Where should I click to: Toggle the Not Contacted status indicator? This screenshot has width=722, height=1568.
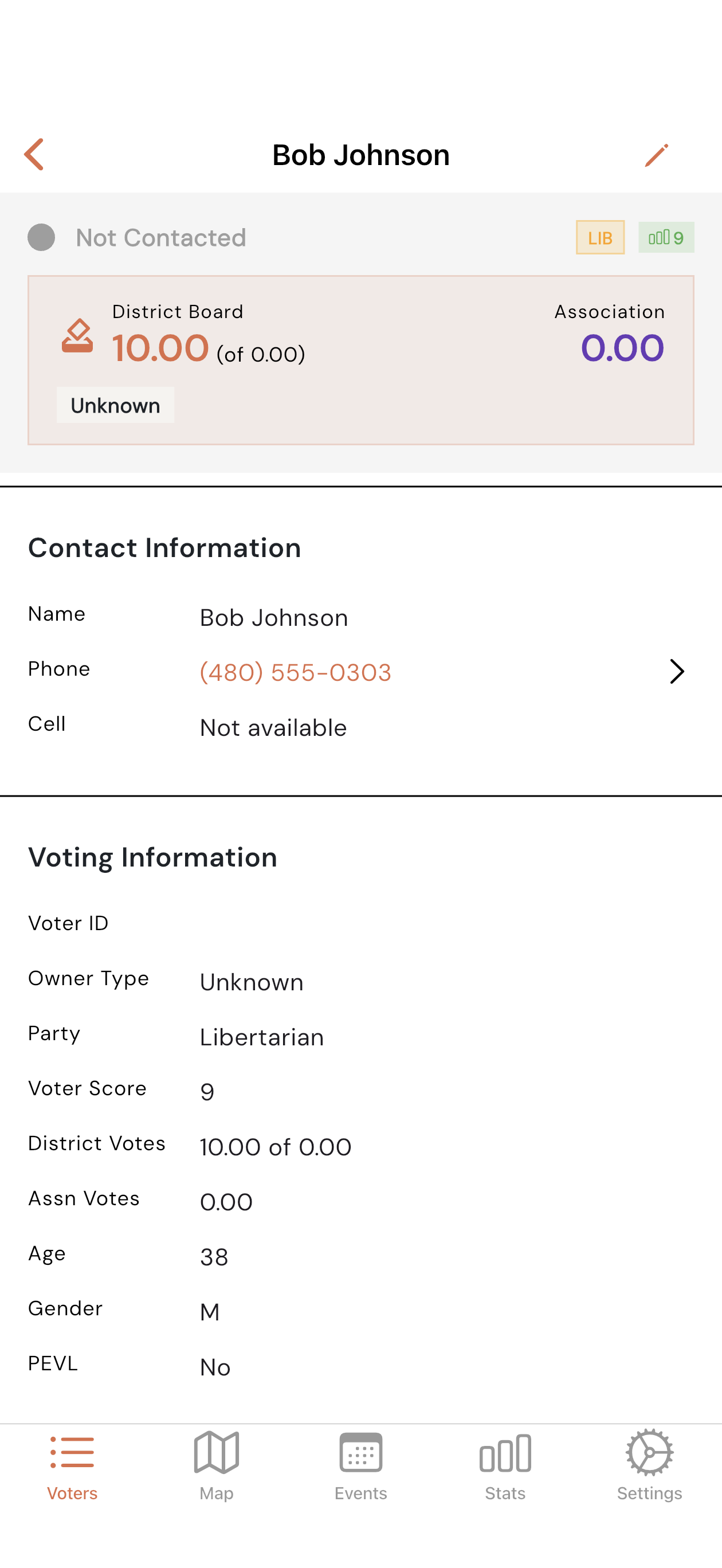pyautogui.click(x=41, y=237)
